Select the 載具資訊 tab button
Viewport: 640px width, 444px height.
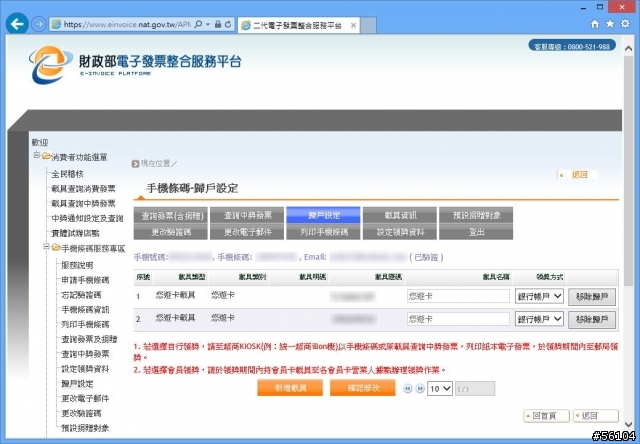pyautogui.click(x=400, y=215)
